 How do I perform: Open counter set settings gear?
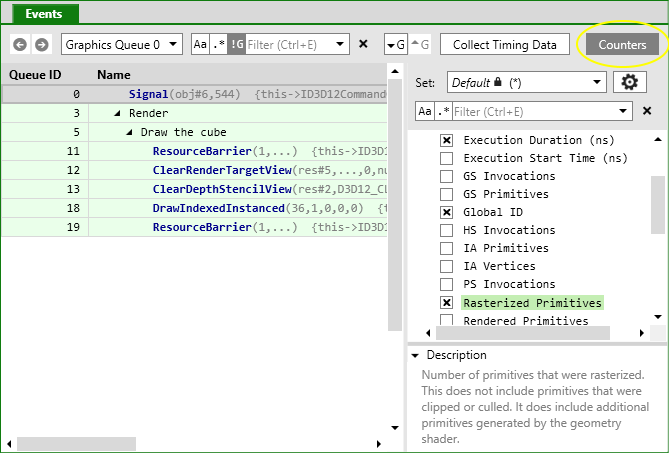629,82
